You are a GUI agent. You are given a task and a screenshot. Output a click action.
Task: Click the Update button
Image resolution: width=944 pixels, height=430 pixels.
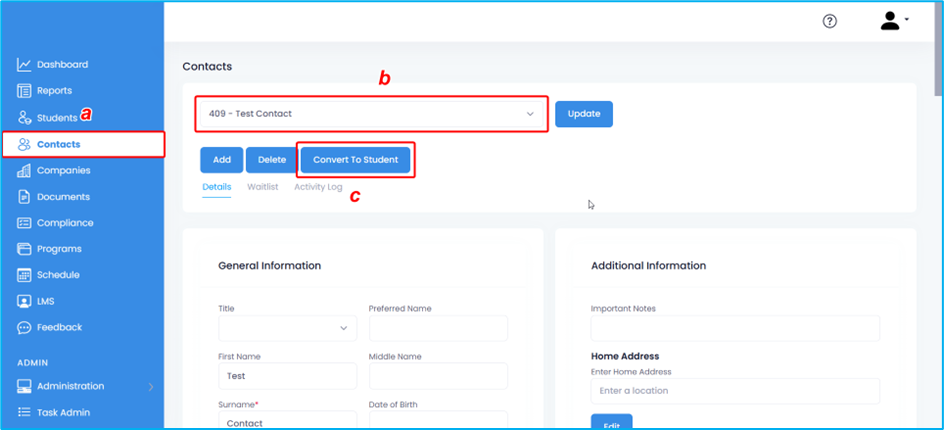click(x=583, y=114)
